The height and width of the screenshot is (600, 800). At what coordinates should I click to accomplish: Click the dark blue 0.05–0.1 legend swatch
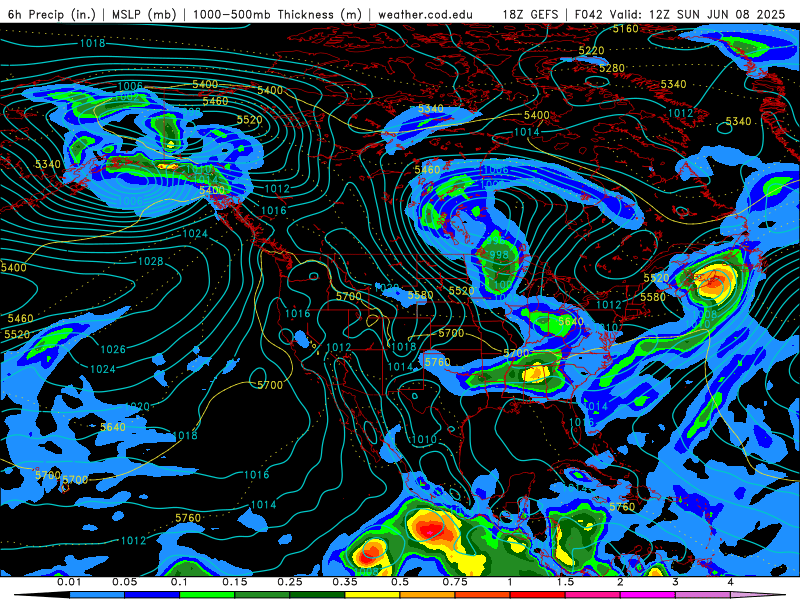point(152,595)
